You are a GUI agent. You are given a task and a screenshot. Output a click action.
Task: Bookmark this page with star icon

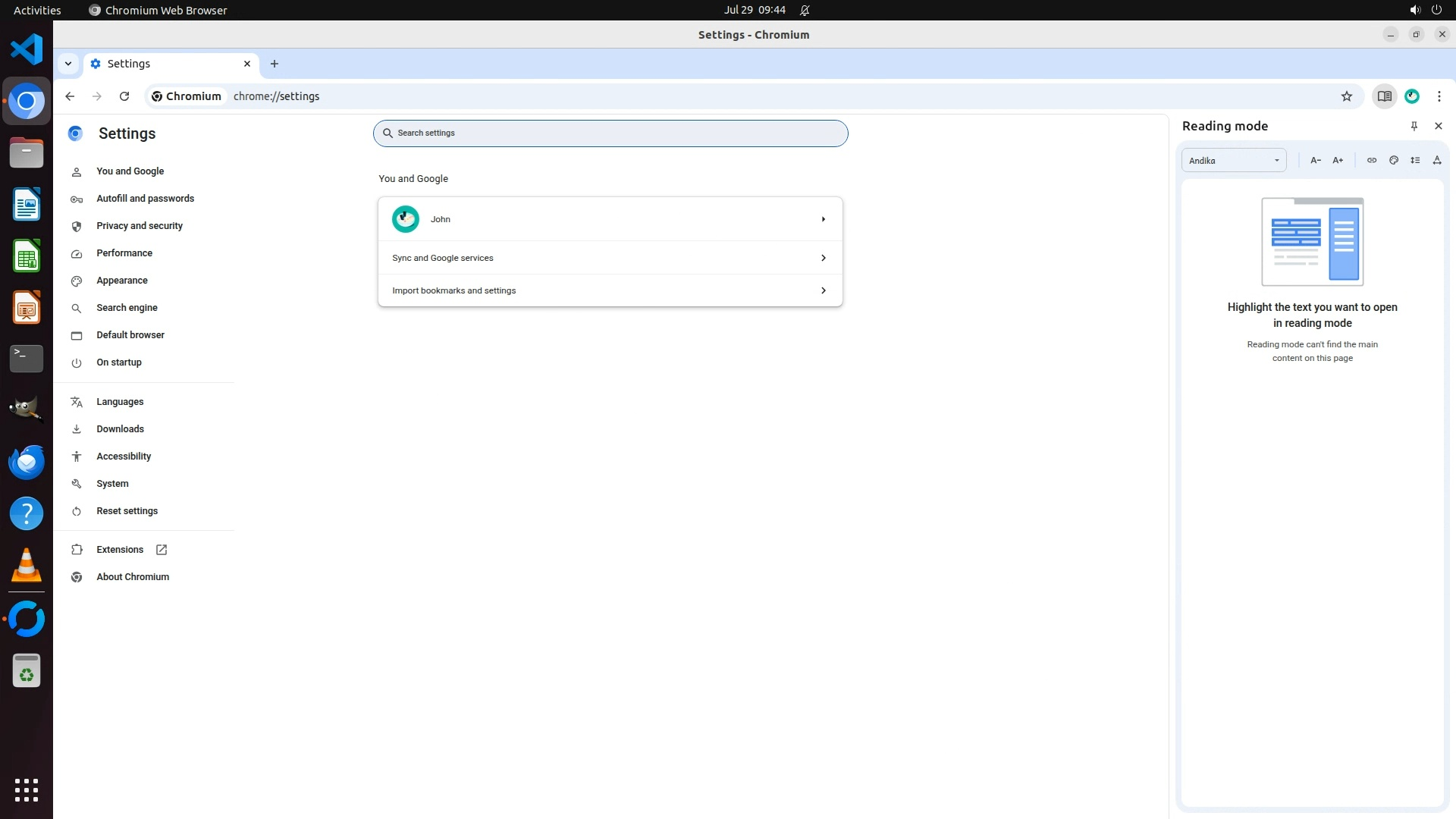(x=1347, y=96)
